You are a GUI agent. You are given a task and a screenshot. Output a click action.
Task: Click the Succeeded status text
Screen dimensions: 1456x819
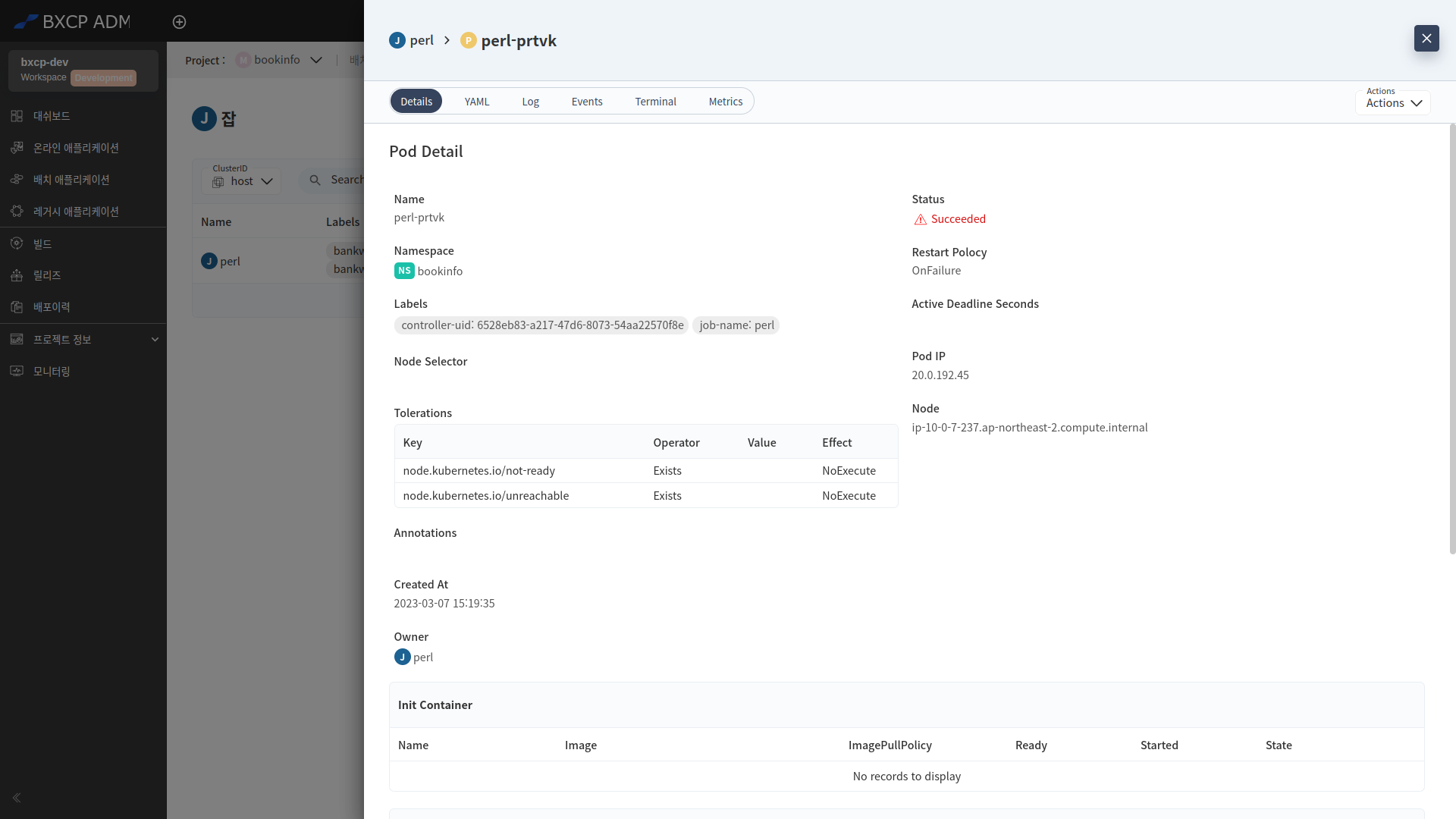(959, 219)
